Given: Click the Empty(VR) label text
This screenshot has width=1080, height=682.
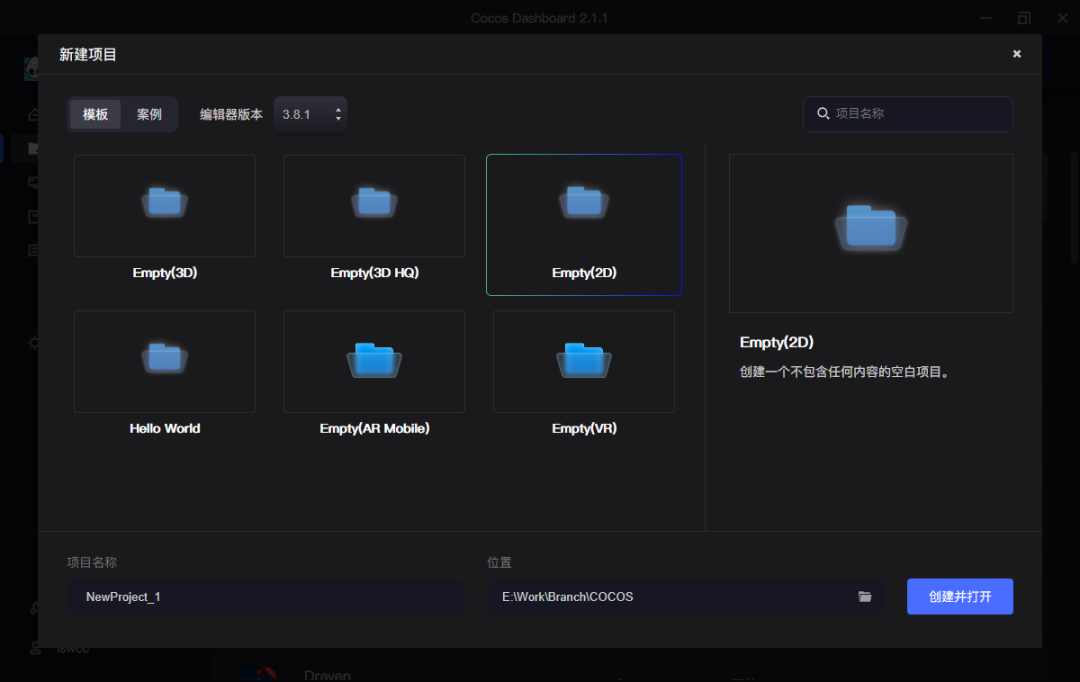Looking at the screenshot, I should 584,428.
